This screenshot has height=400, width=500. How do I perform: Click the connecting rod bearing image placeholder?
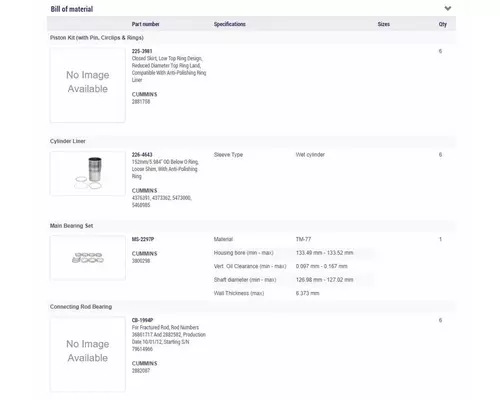pos(88,354)
